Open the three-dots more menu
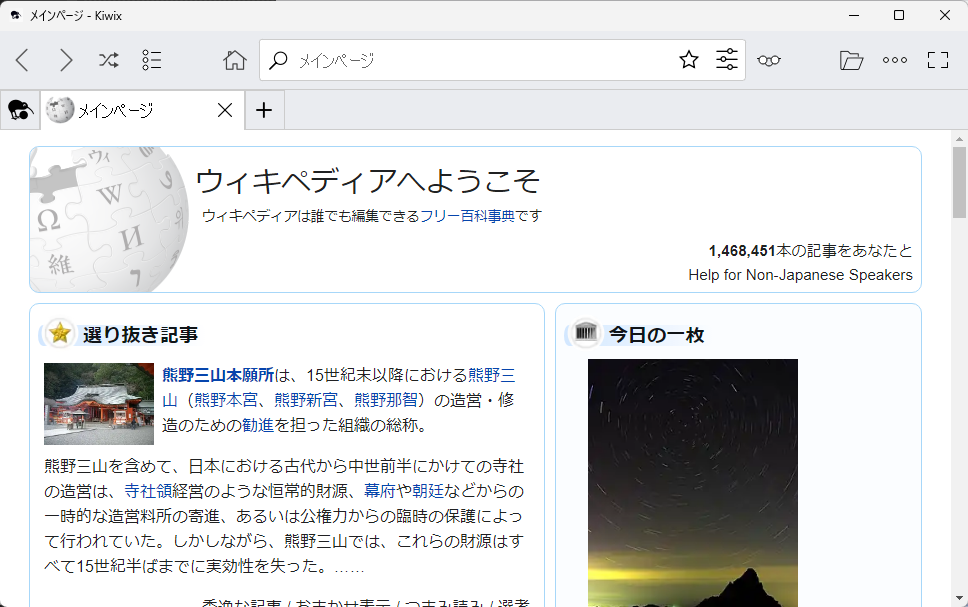 tap(894, 60)
